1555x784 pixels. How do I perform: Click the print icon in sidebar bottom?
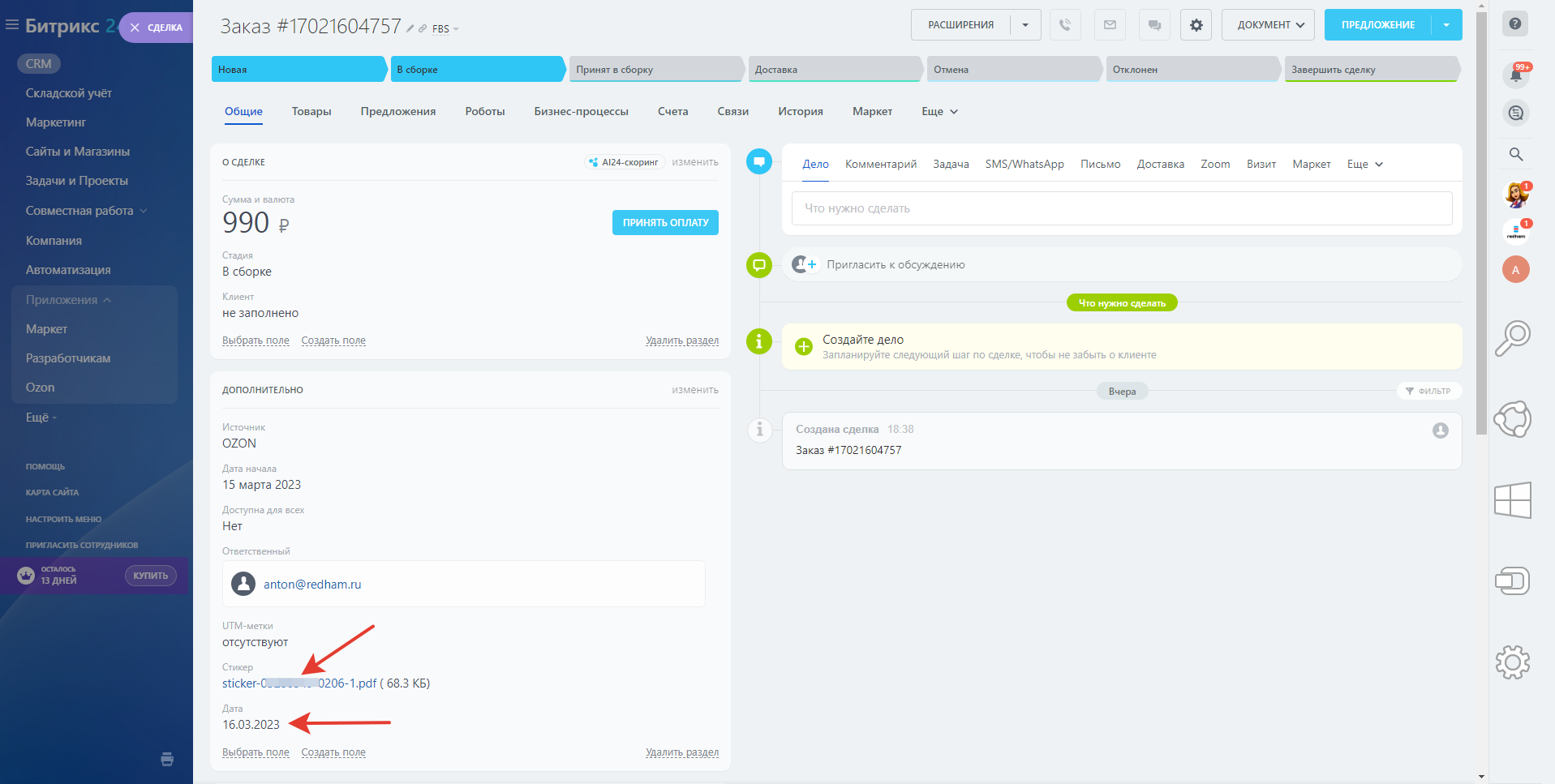[x=167, y=760]
